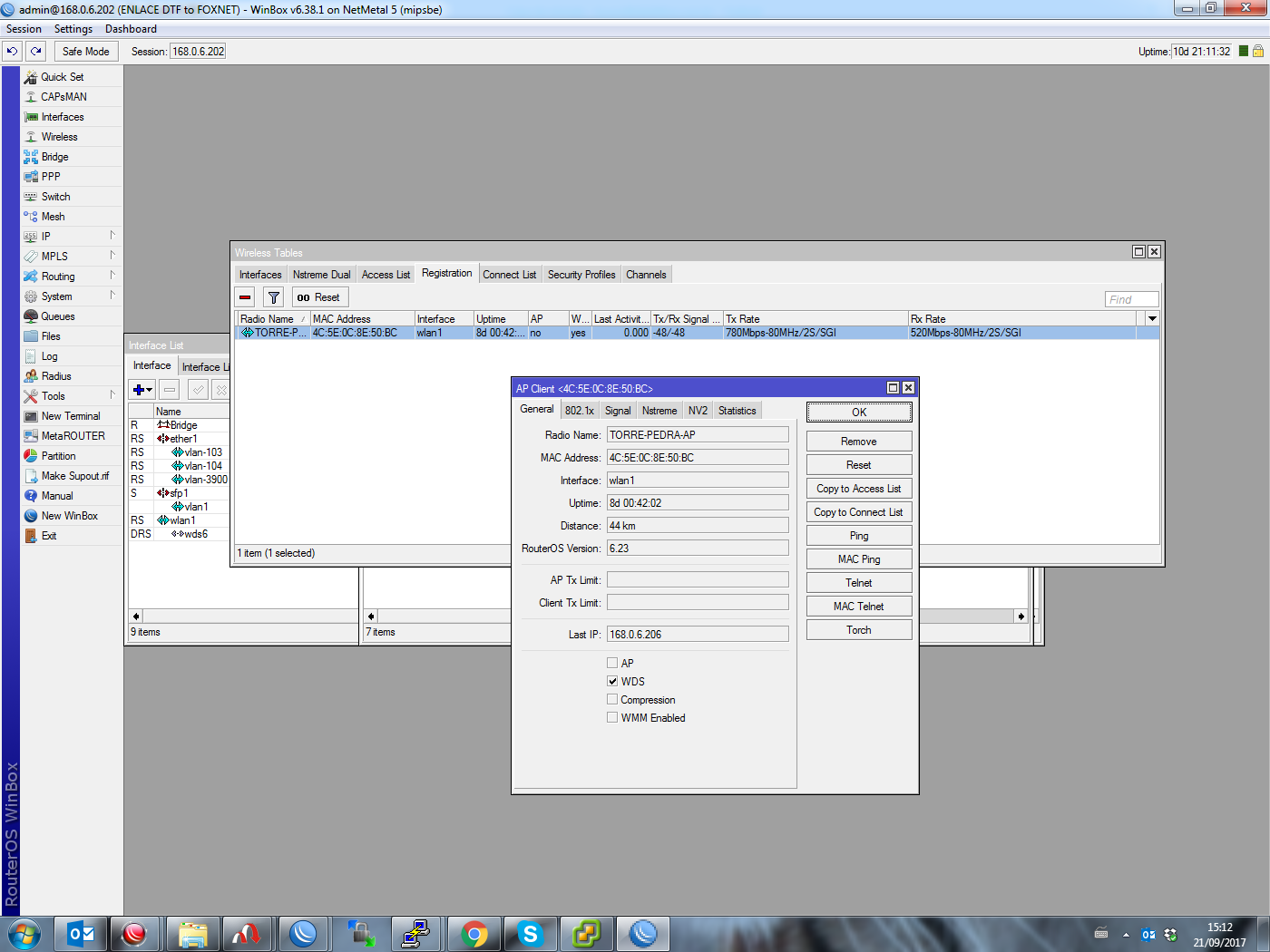Open the Bridge sidebar item
The width and height of the screenshot is (1270, 952).
(x=54, y=157)
